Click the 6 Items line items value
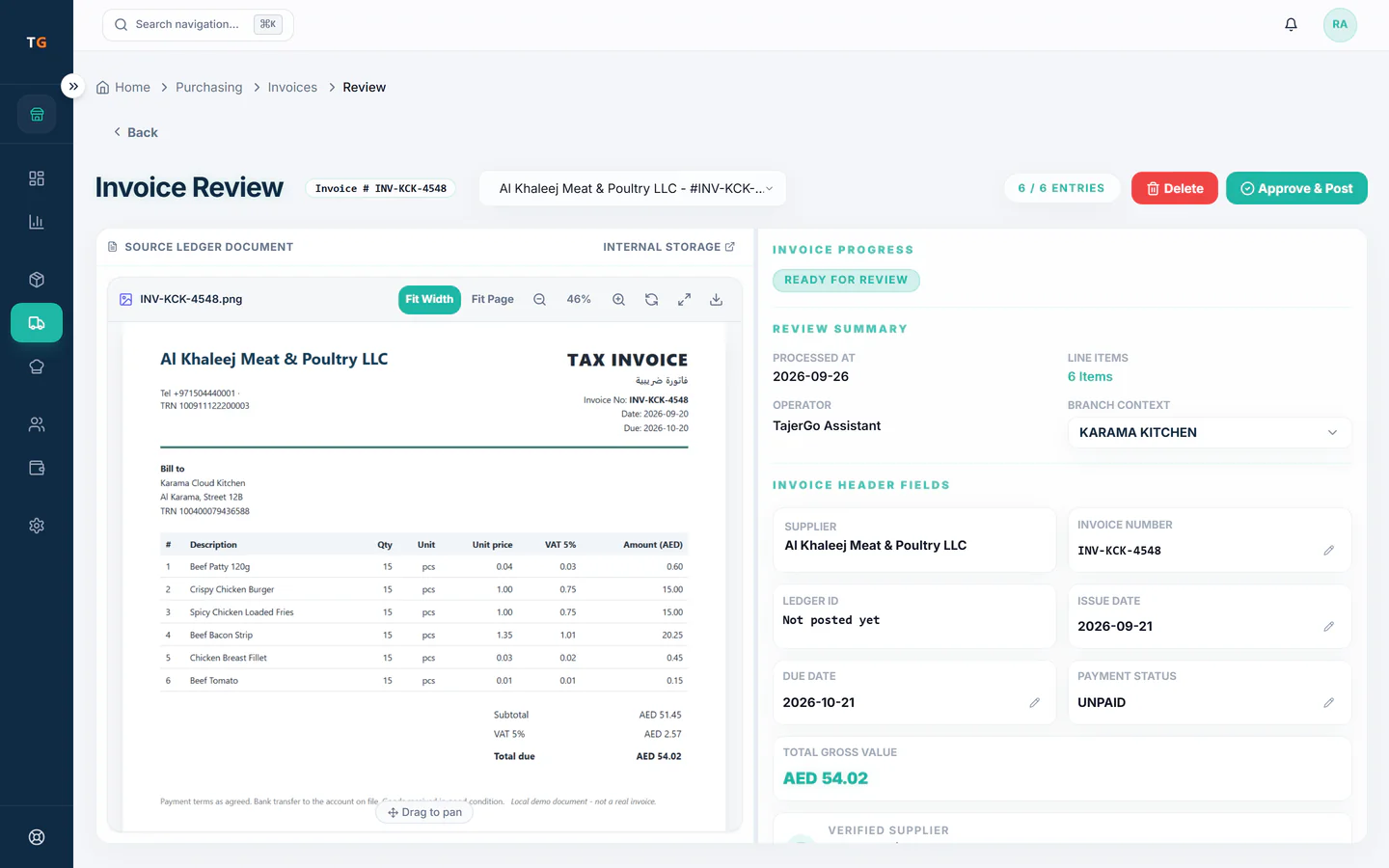 (1090, 377)
